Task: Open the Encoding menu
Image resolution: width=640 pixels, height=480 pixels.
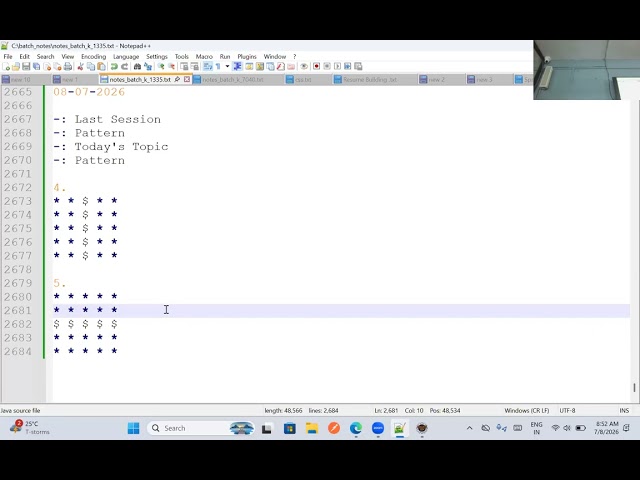Action: 93,56
